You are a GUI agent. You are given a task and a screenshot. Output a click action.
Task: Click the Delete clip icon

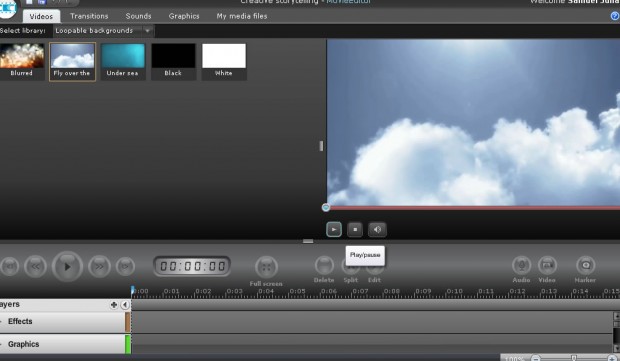pos(324,265)
